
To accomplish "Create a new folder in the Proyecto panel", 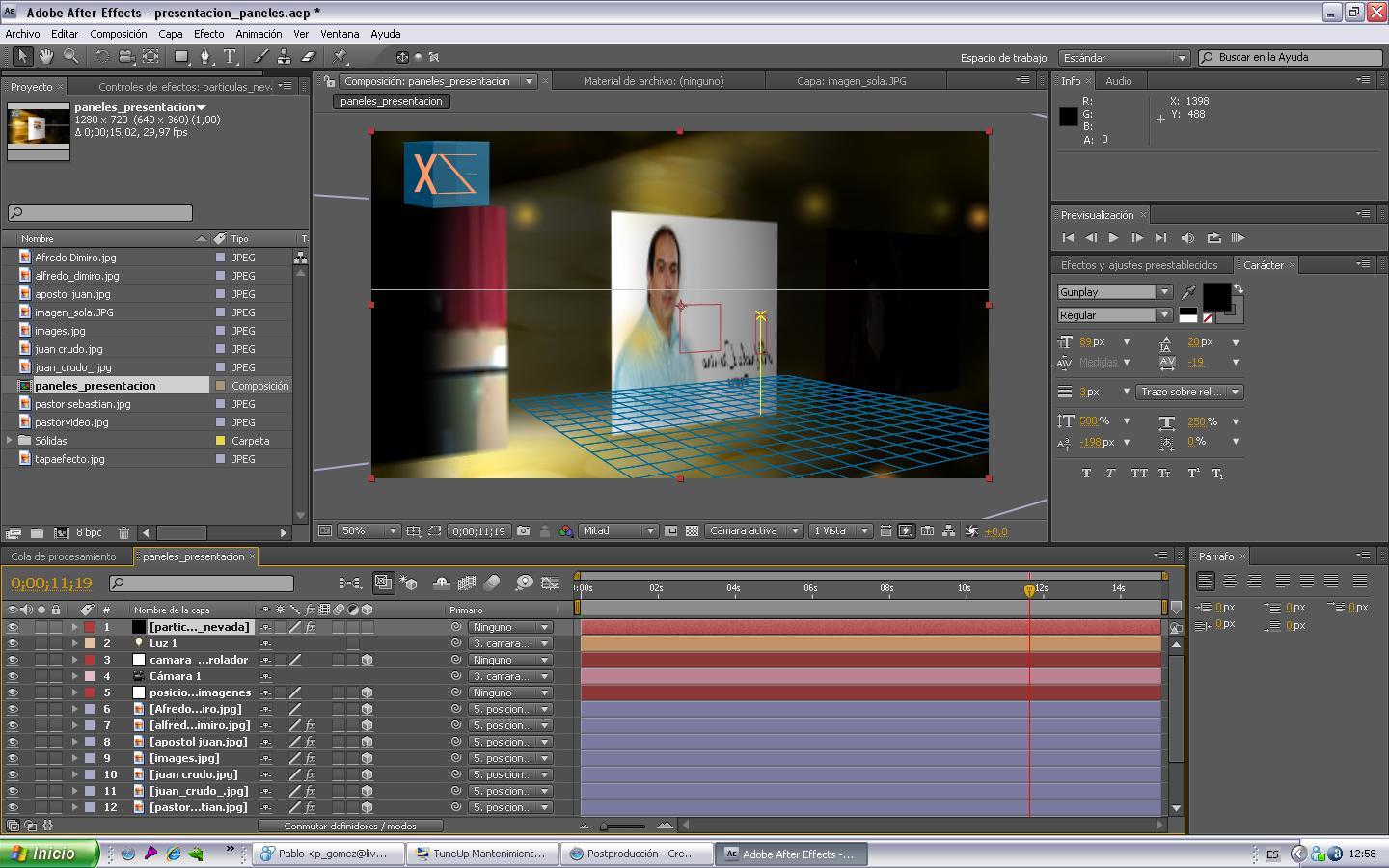I will coord(37,532).
